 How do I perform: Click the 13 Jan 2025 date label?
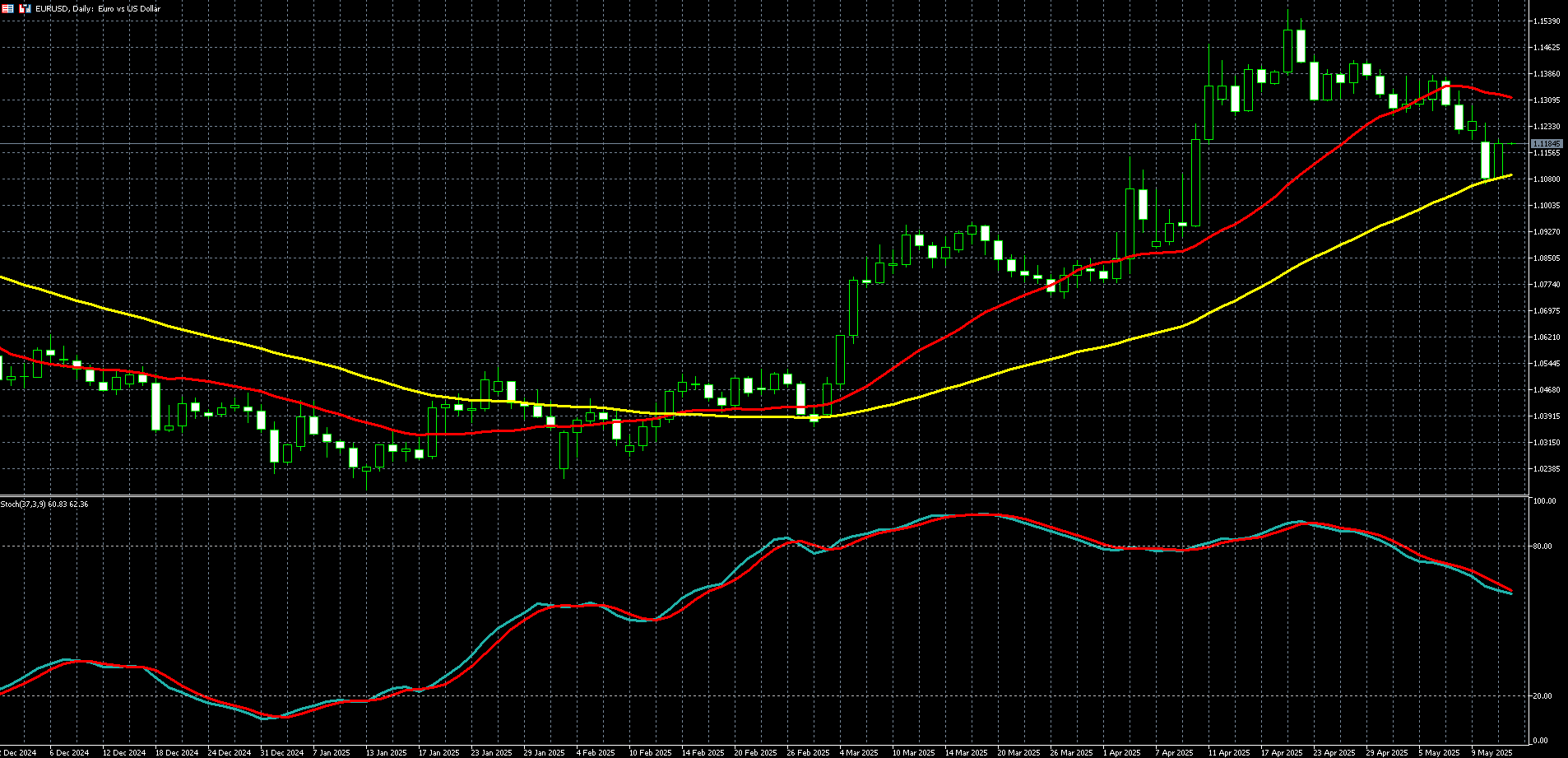386,752
